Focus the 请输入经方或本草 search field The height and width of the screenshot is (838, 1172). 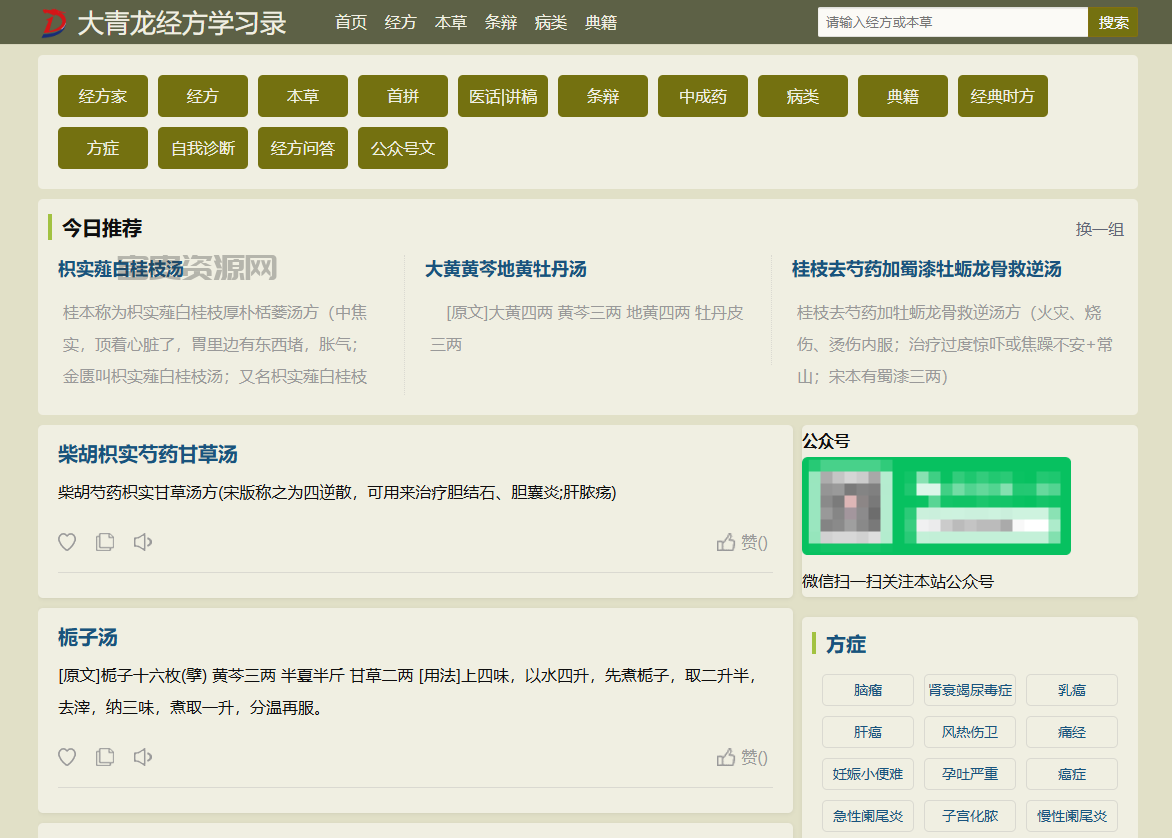[x=952, y=22]
